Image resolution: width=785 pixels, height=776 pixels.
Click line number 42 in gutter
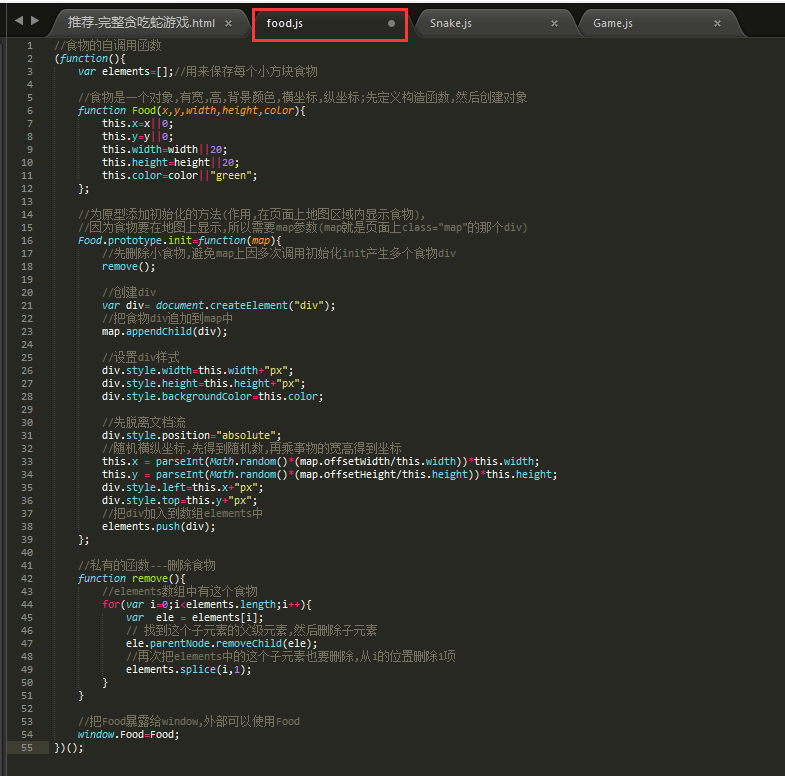click(27, 578)
